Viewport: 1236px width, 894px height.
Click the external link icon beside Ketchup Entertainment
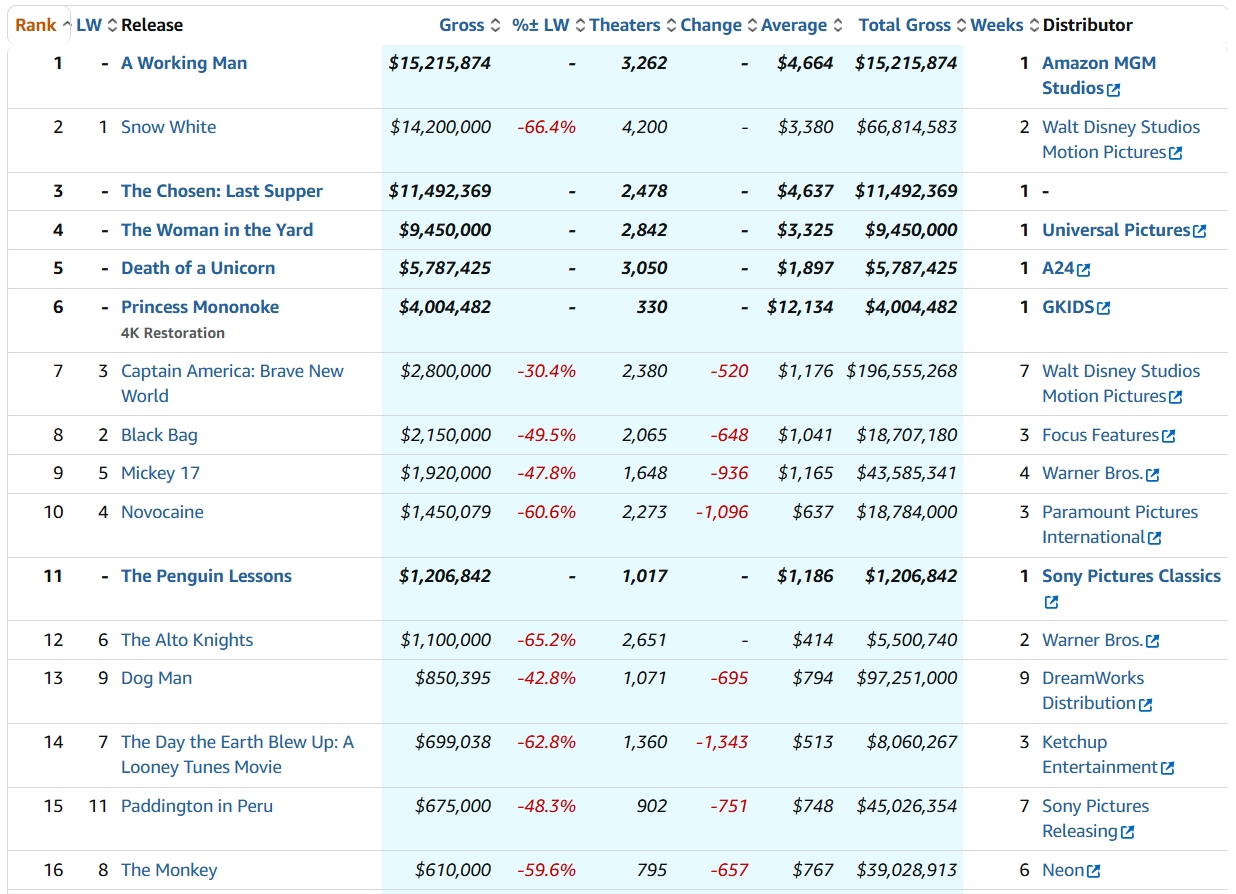tap(1168, 768)
